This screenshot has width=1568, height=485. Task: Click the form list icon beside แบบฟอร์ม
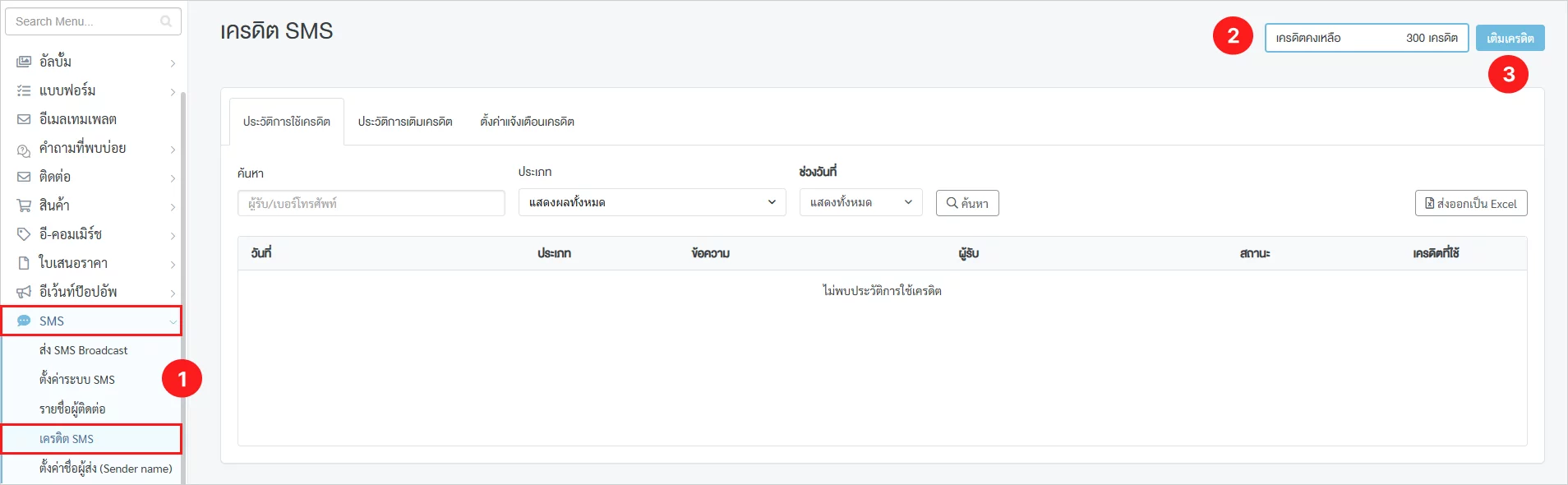point(24,90)
